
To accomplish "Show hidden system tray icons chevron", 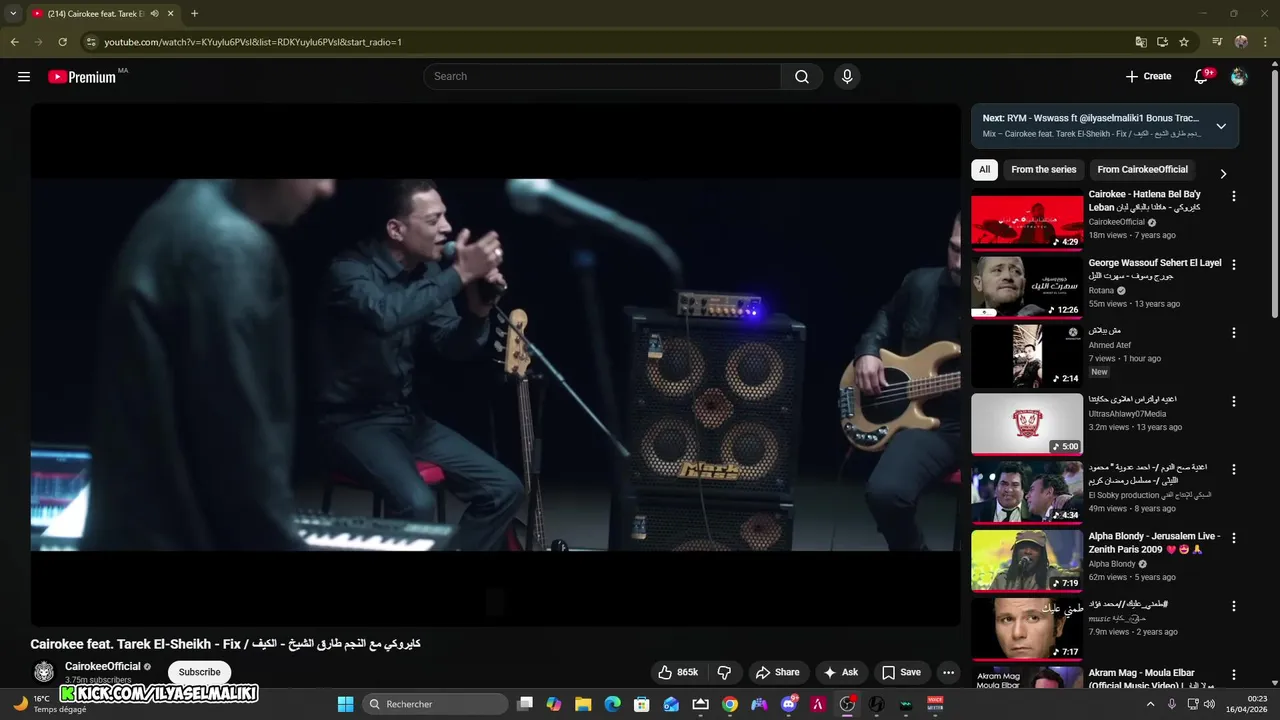I will click(1151, 704).
